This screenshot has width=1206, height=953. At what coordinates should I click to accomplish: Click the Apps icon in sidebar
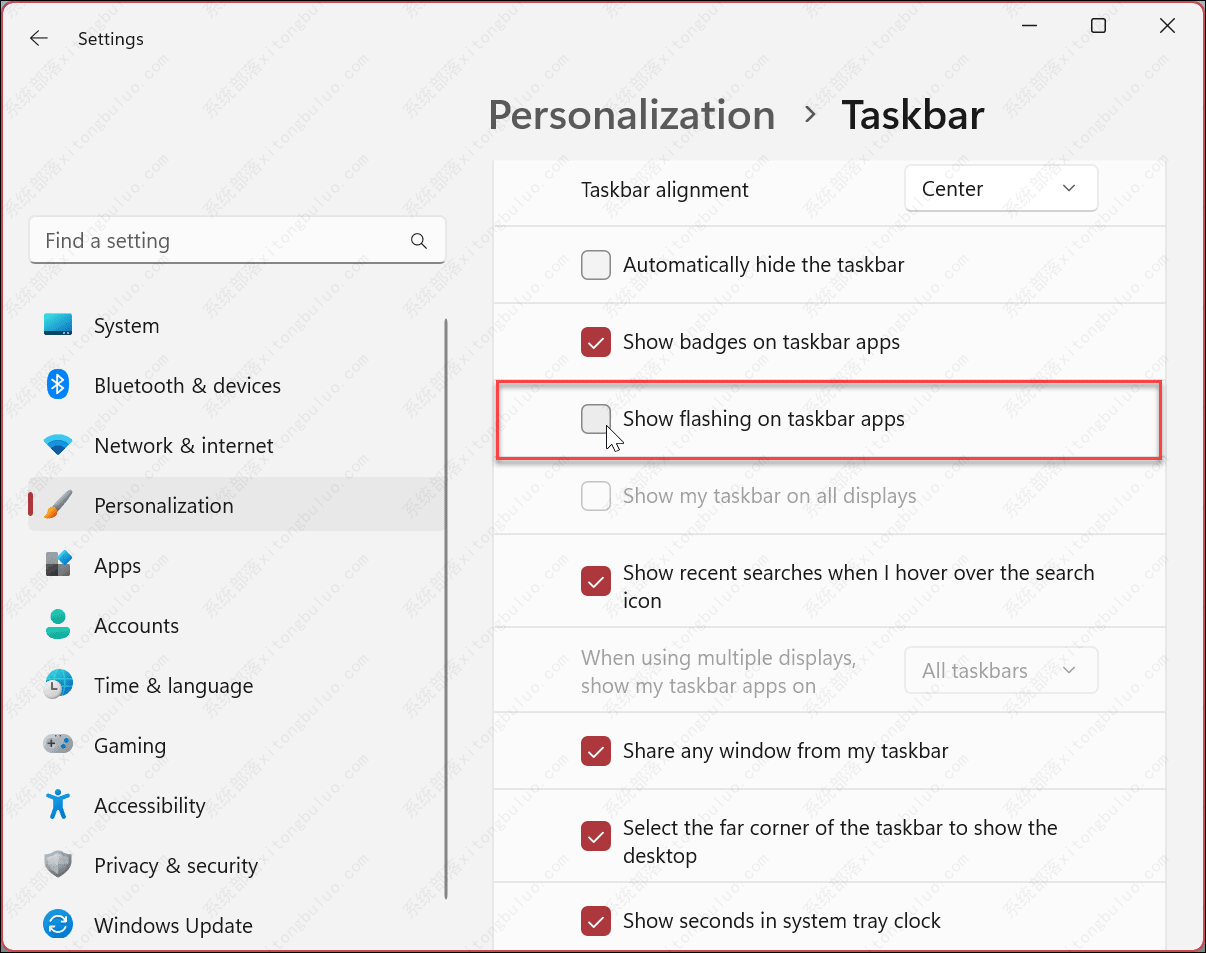pyautogui.click(x=58, y=565)
